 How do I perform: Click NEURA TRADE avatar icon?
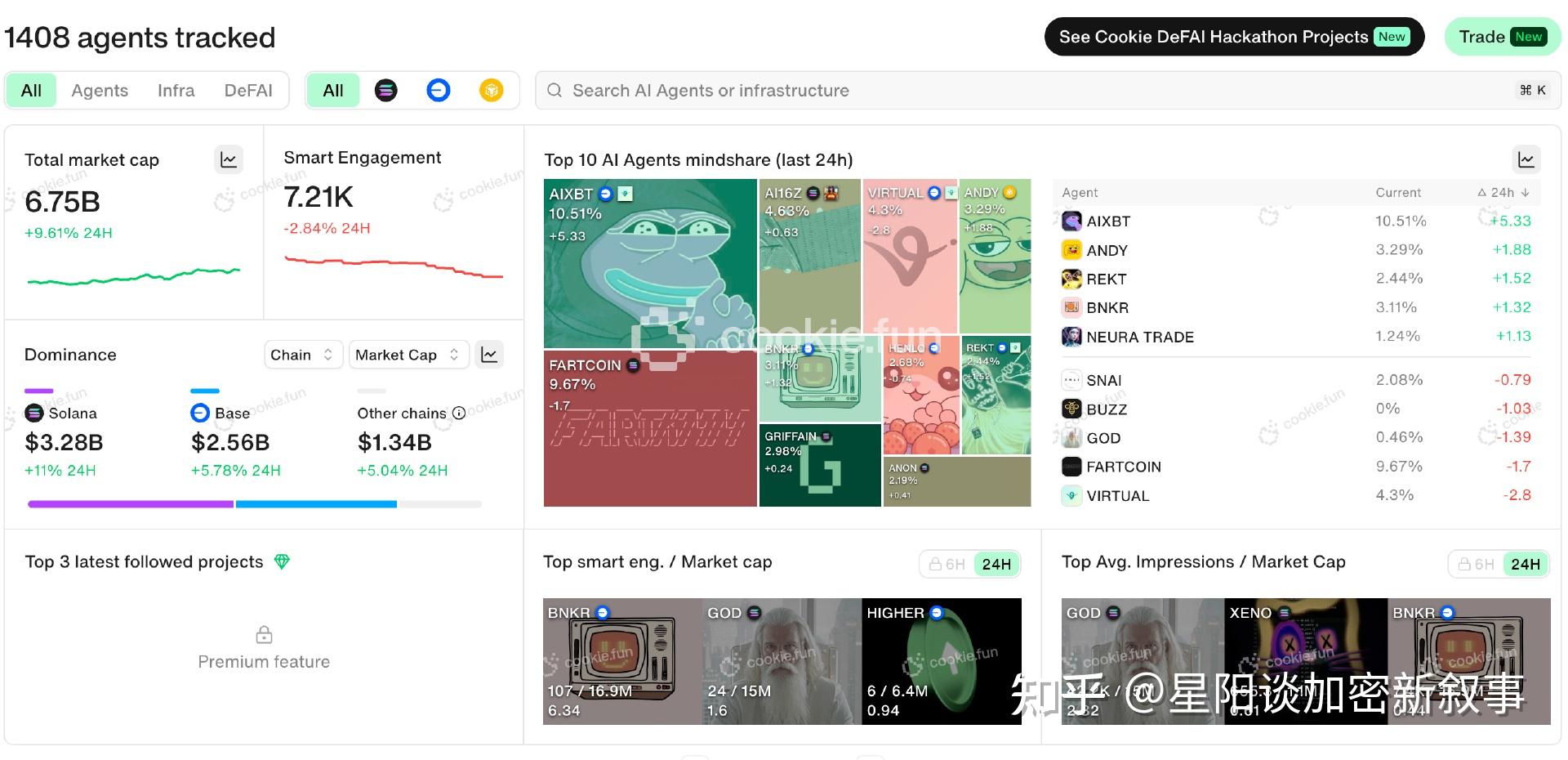coord(1071,337)
